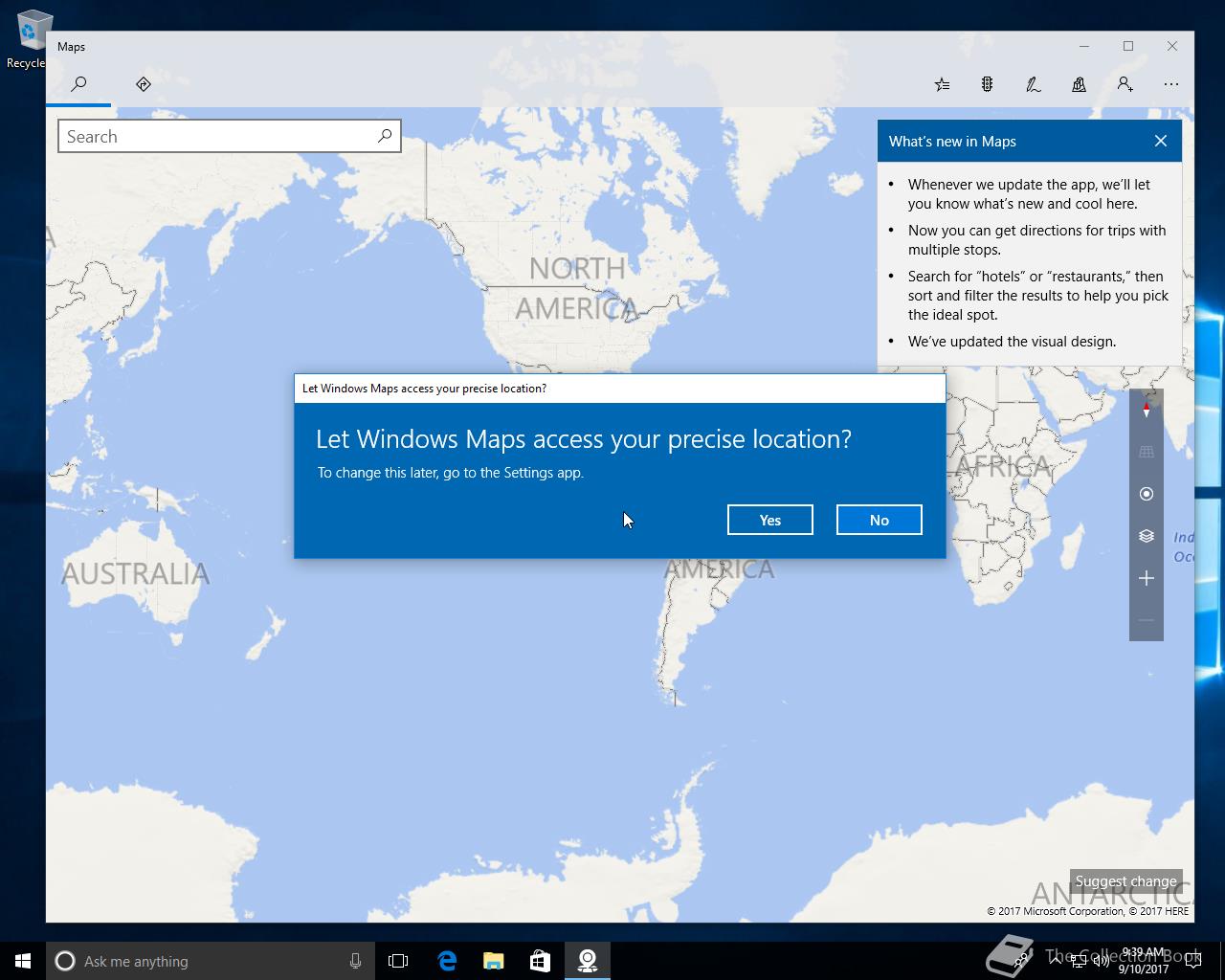This screenshot has width=1225, height=980.
Task: Click the AFRICA map label
Action: [x=1003, y=466]
